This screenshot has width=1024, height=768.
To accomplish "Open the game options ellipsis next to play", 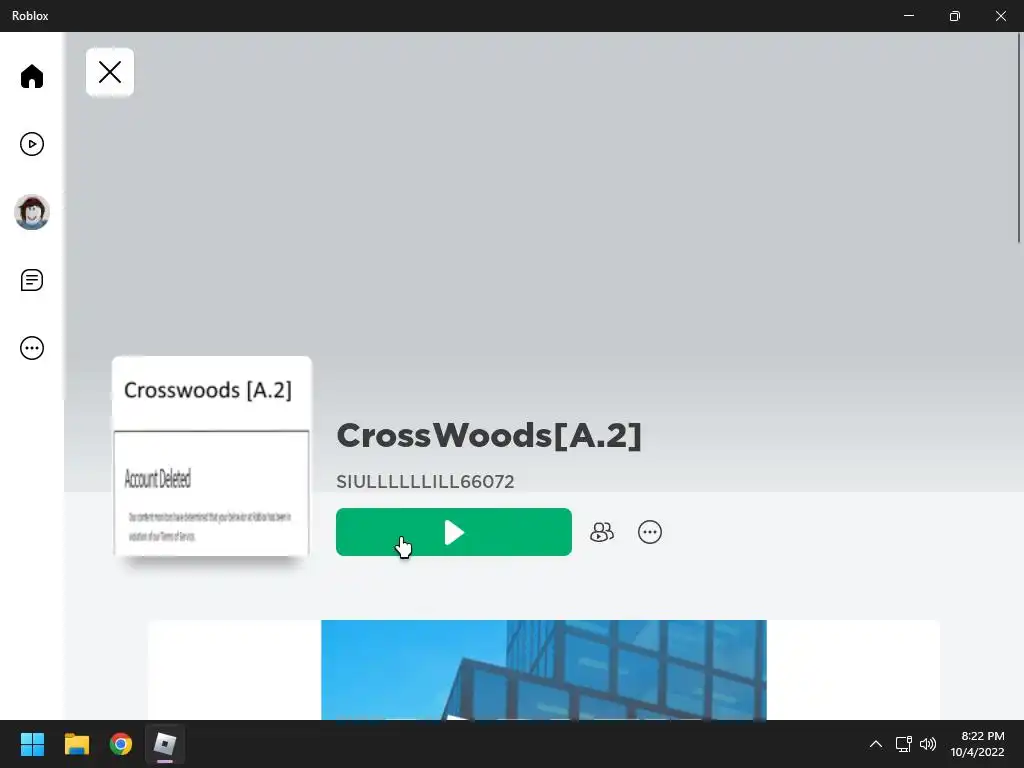I will 650,532.
